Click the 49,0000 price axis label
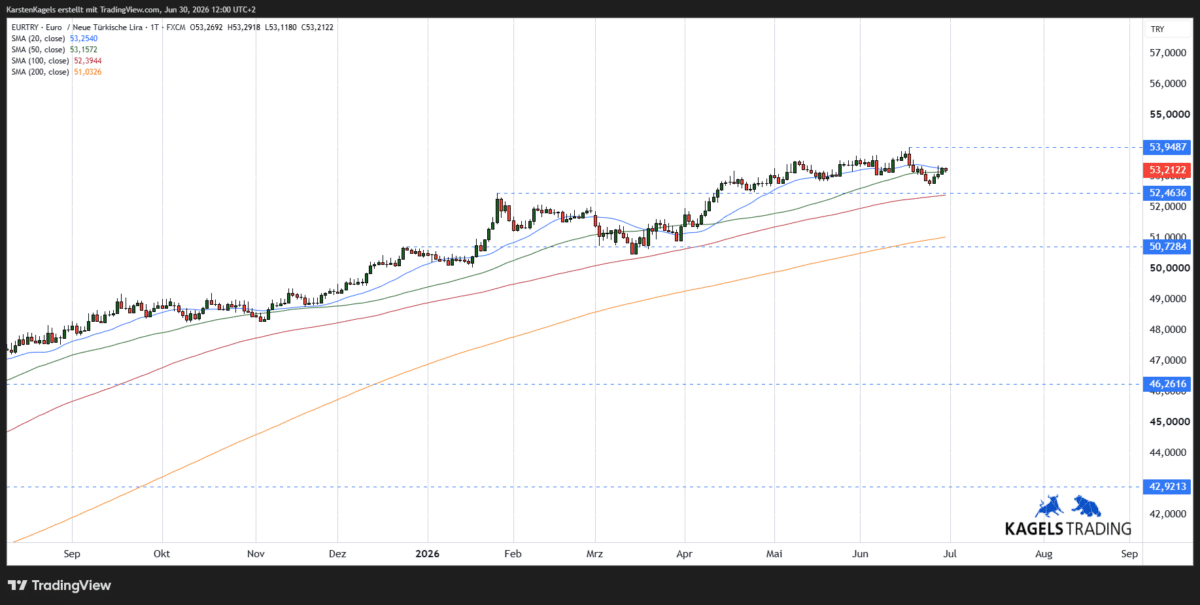 click(1168, 299)
